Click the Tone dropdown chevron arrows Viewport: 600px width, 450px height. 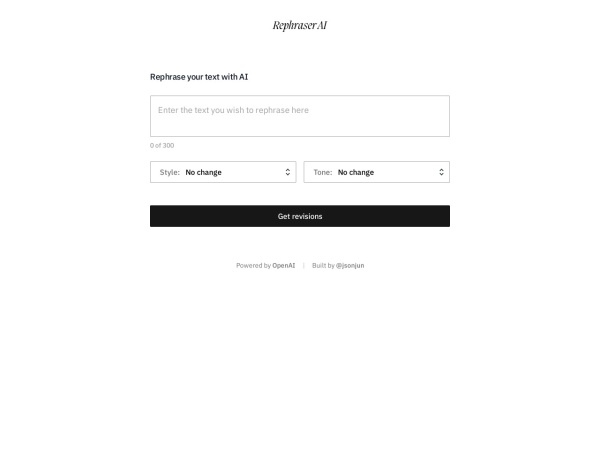point(441,172)
